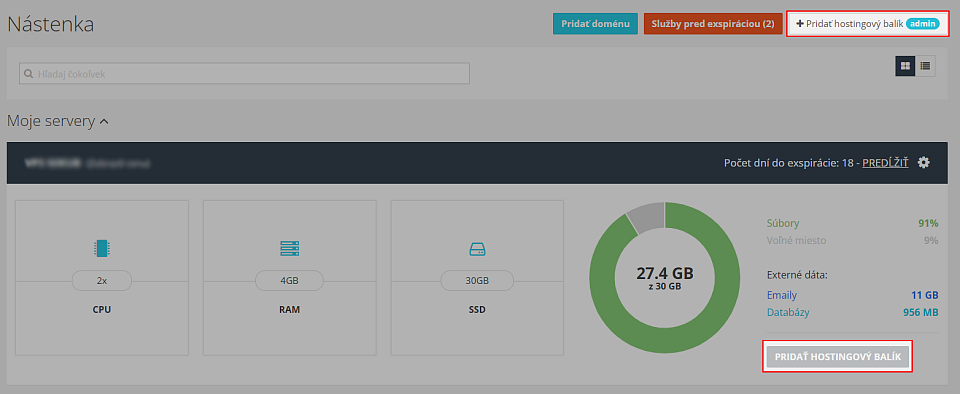Click the Externé dáta label
Screen dimensions: 960x394
[x=797, y=274]
